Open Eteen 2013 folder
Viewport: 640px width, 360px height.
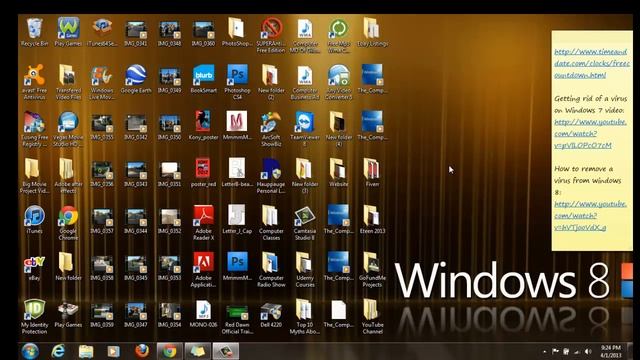click(372, 220)
